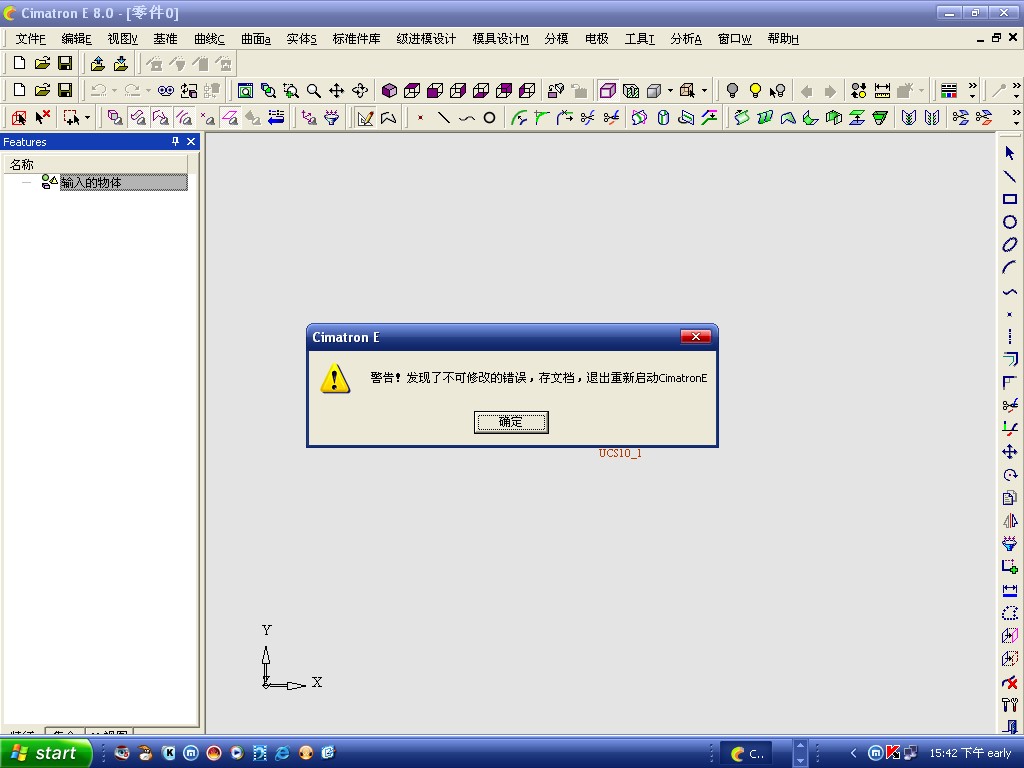
Task: Click the rotate icon in right toolbar
Action: [x=1010, y=475]
